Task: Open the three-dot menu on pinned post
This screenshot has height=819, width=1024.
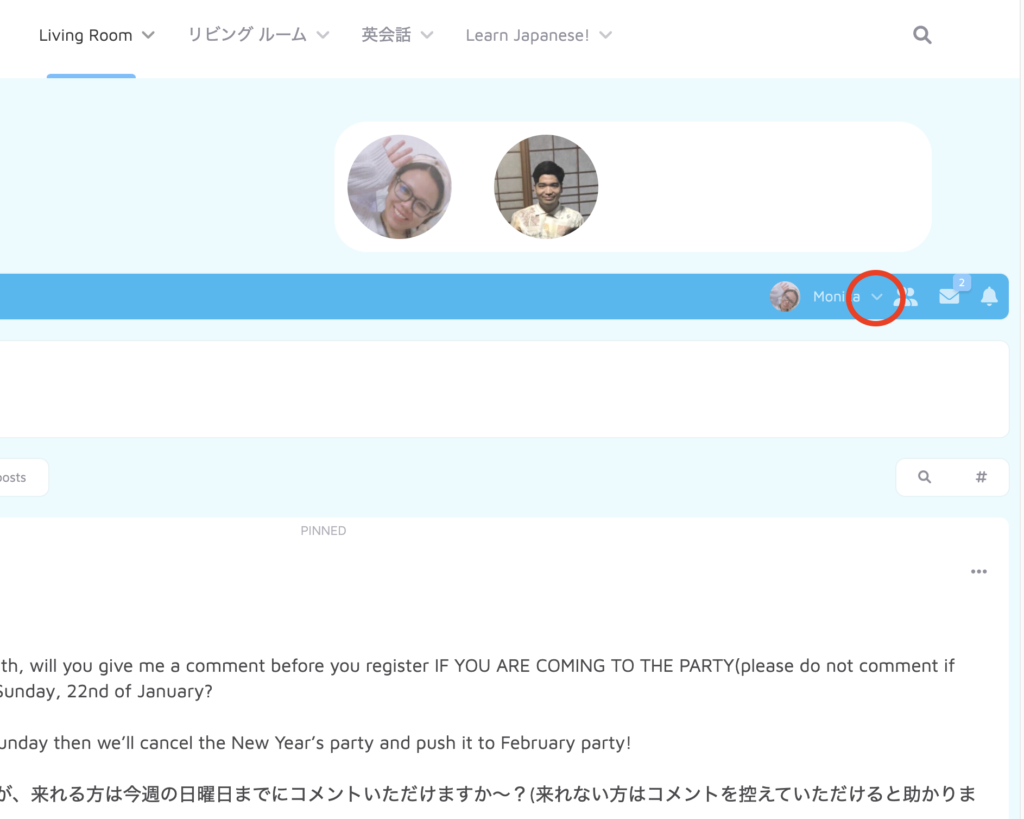Action: (979, 572)
